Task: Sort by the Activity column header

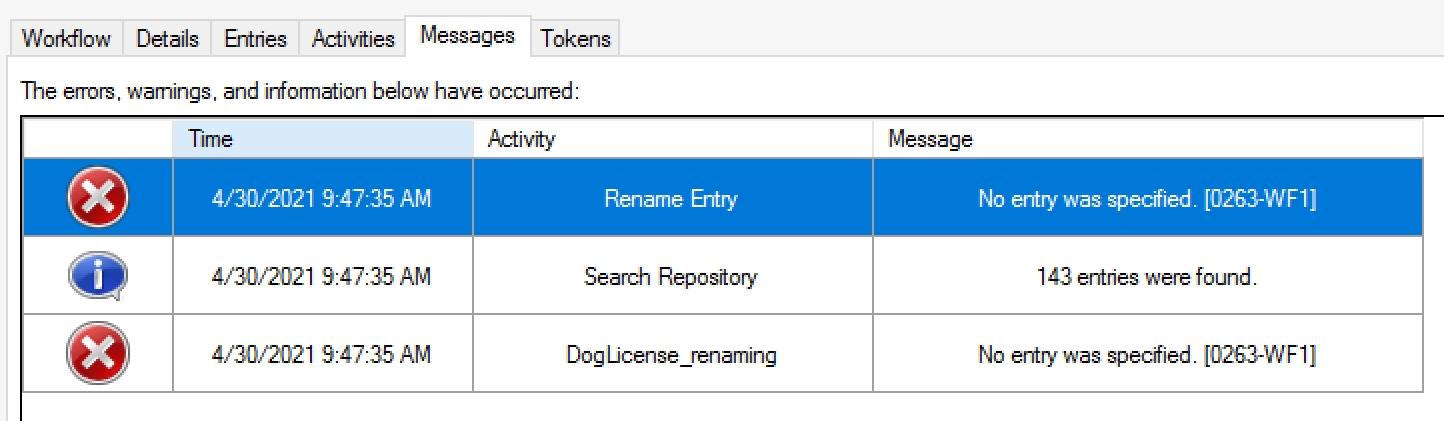Action: (673, 139)
